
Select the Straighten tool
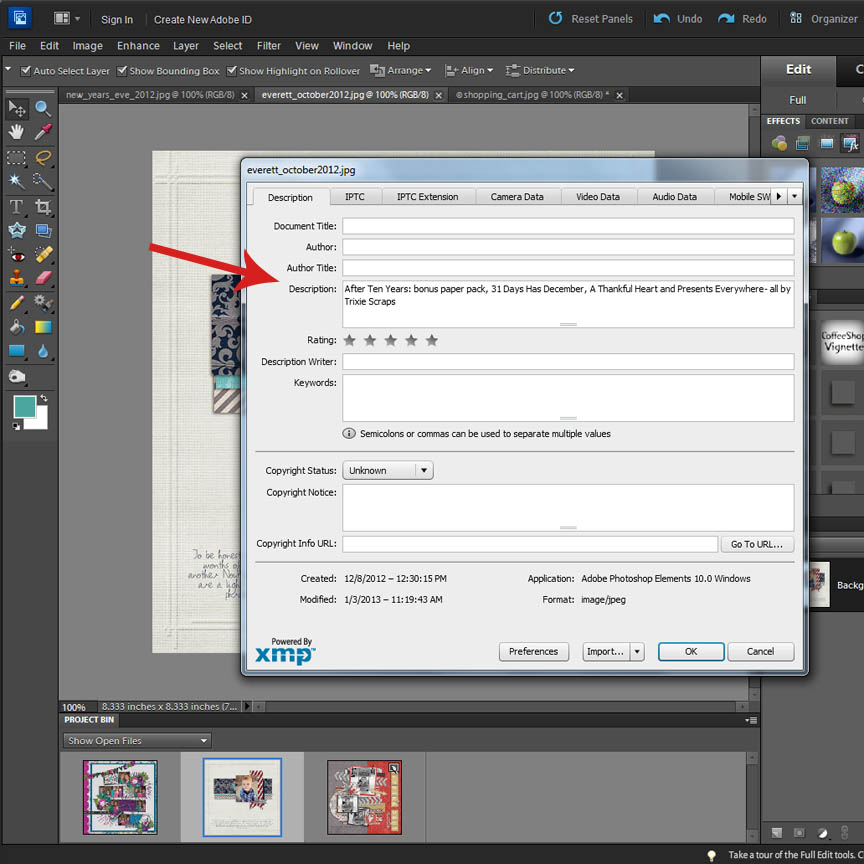coord(43,230)
